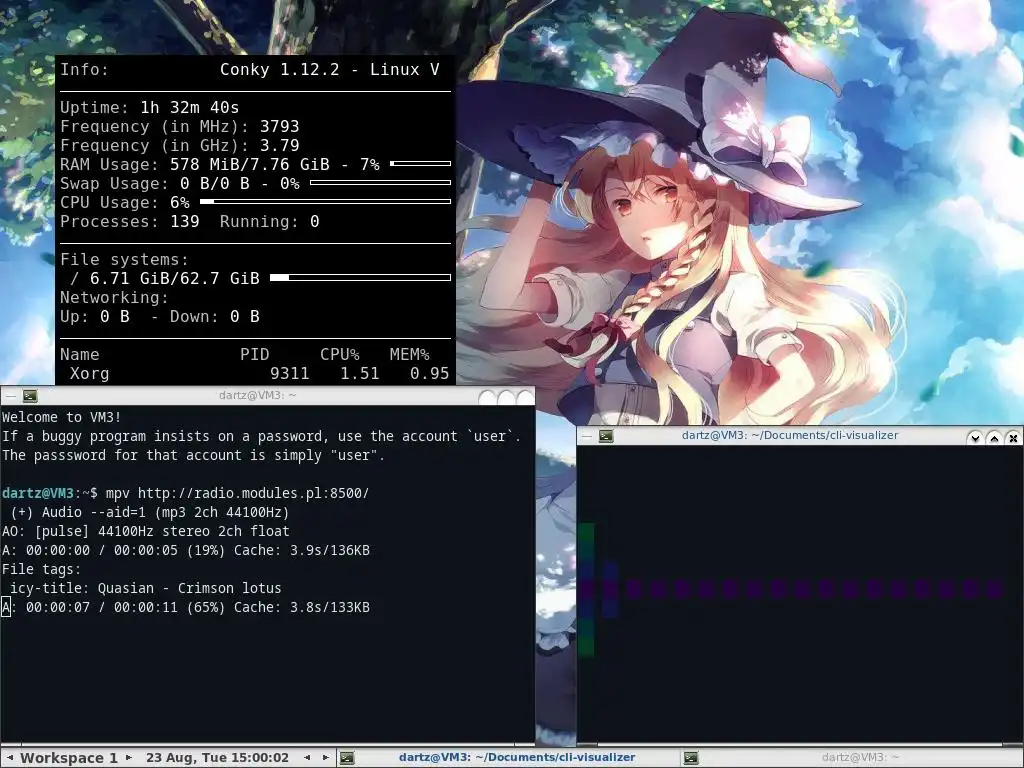1024x768 pixels.
Task: Click the (+) Audio --aid=1 line in the terminal
Action: point(150,512)
